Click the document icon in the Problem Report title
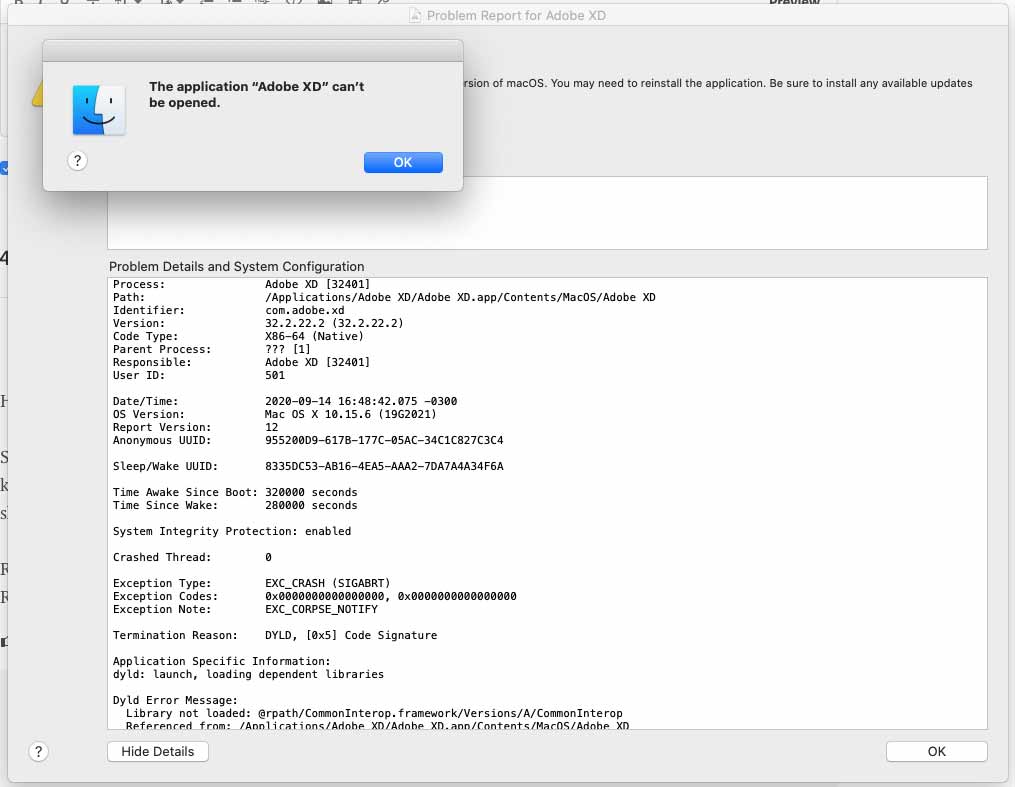The height and width of the screenshot is (787, 1015). point(415,16)
